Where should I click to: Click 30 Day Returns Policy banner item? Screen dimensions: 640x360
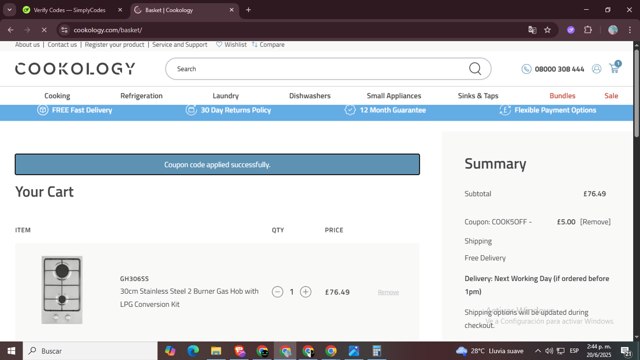[228, 110]
